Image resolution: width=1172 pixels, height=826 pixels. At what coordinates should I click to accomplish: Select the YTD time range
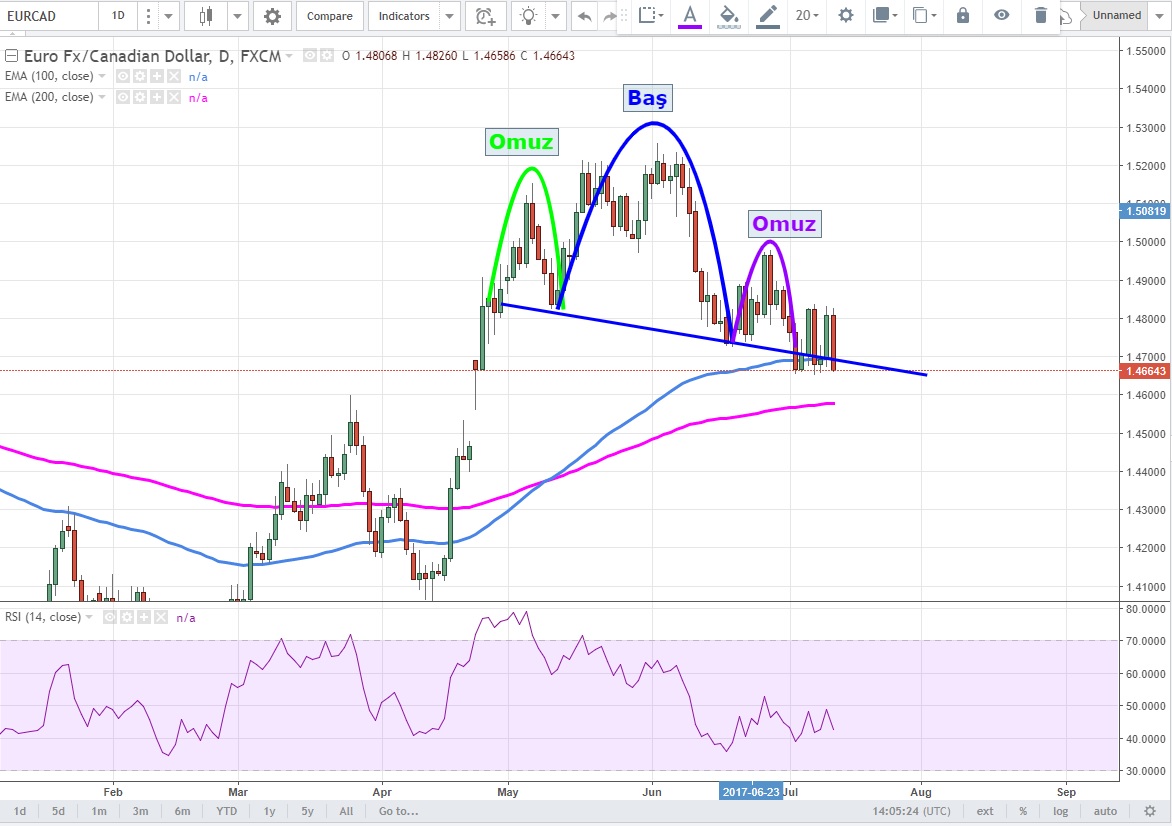coord(226,811)
